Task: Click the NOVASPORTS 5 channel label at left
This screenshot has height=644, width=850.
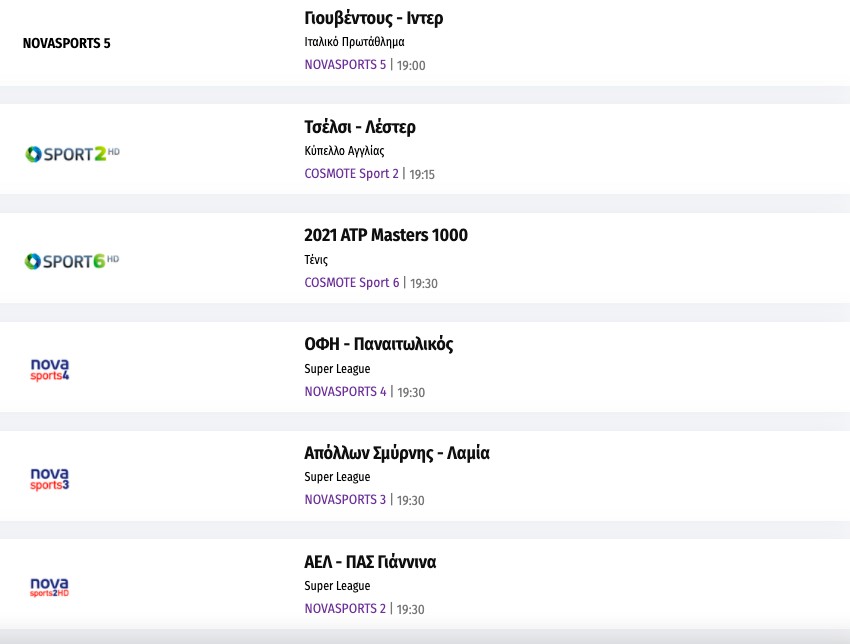Action: pyautogui.click(x=67, y=44)
